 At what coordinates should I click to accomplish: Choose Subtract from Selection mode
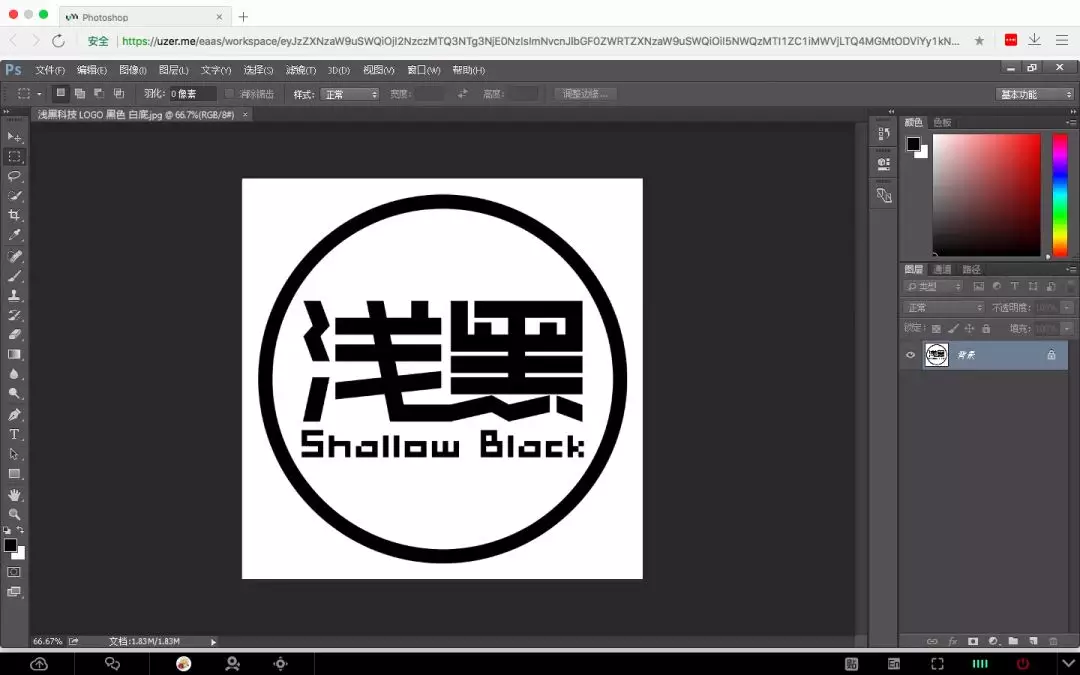(99, 93)
